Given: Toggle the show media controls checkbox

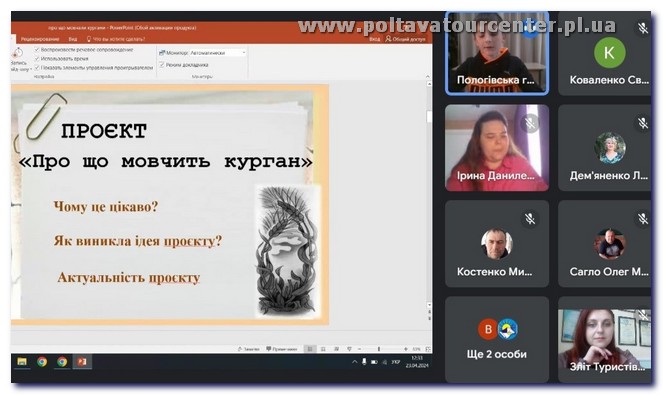Looking at the screenshot, I should (x=37, y=68).
